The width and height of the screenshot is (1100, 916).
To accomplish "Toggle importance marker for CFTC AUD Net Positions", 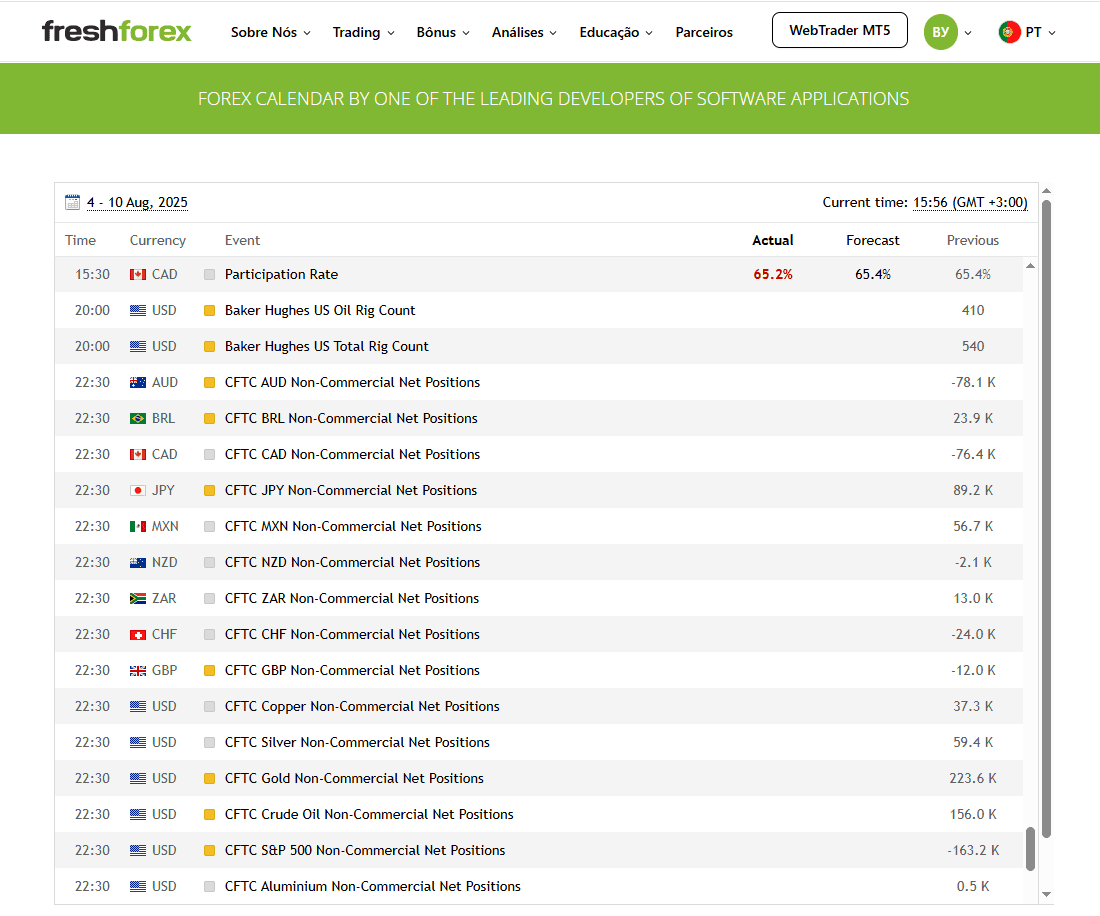I will [x=209, y=382].
